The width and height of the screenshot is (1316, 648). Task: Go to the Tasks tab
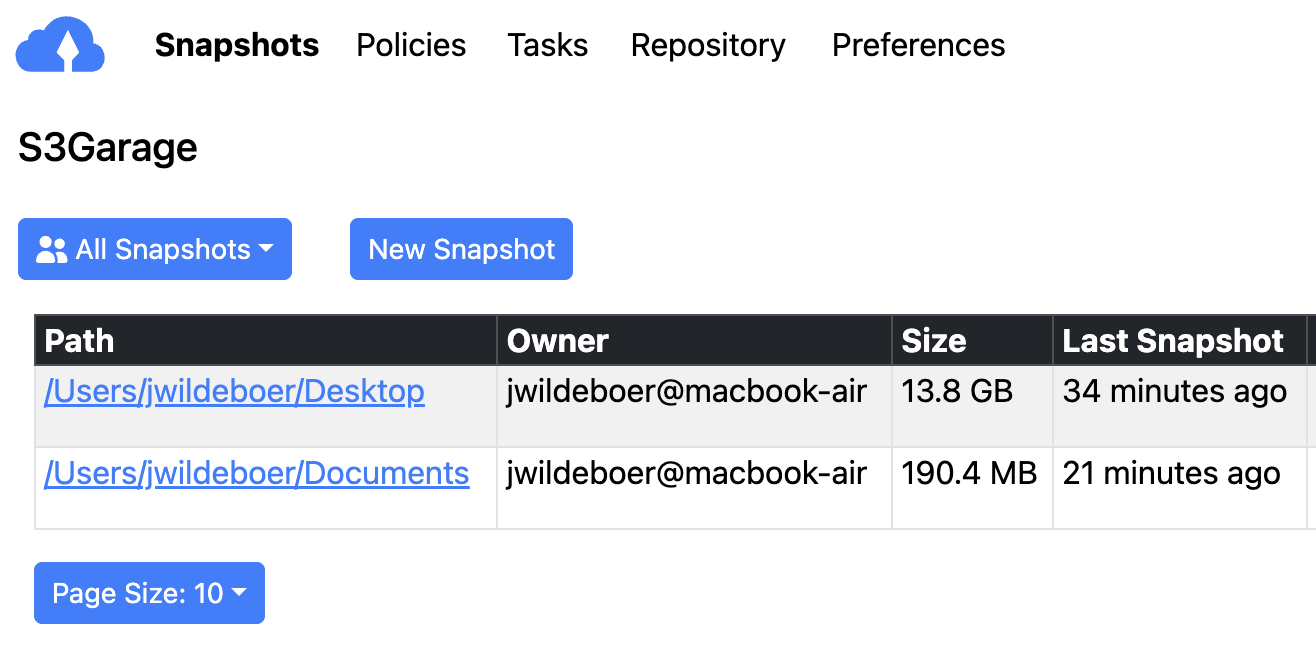pyautogui.click(x=547, y=45)
